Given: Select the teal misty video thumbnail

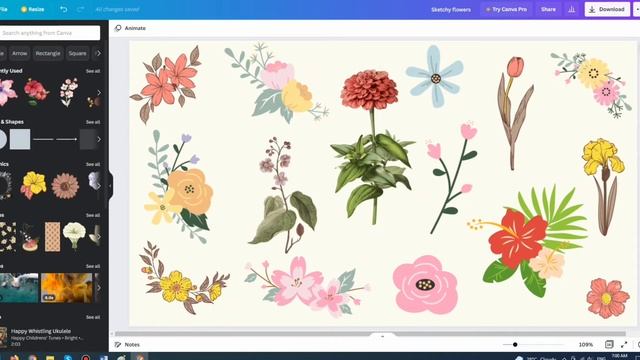Looking at the screenshot, I should pos(19,288).
